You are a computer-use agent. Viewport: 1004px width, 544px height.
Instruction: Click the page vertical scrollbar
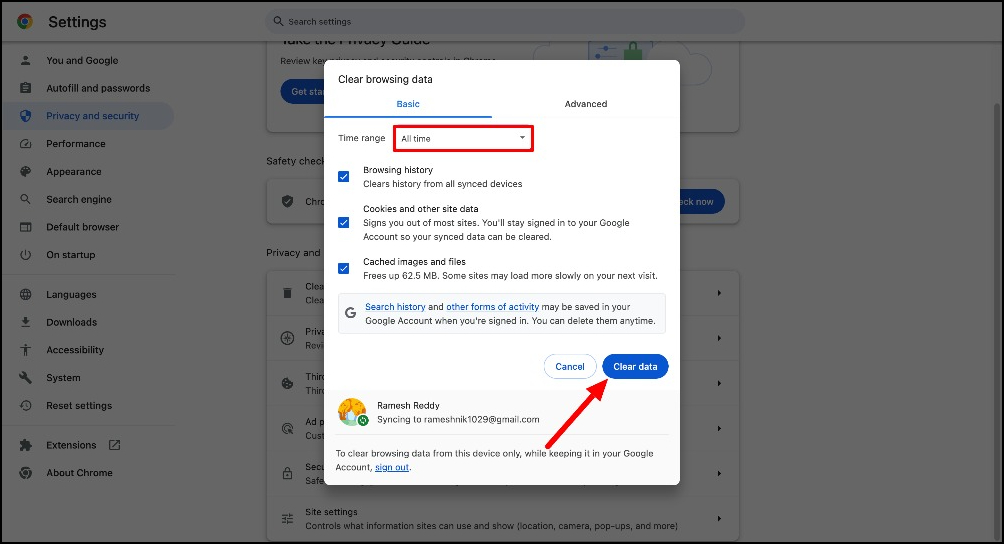(x=998, y=320)
